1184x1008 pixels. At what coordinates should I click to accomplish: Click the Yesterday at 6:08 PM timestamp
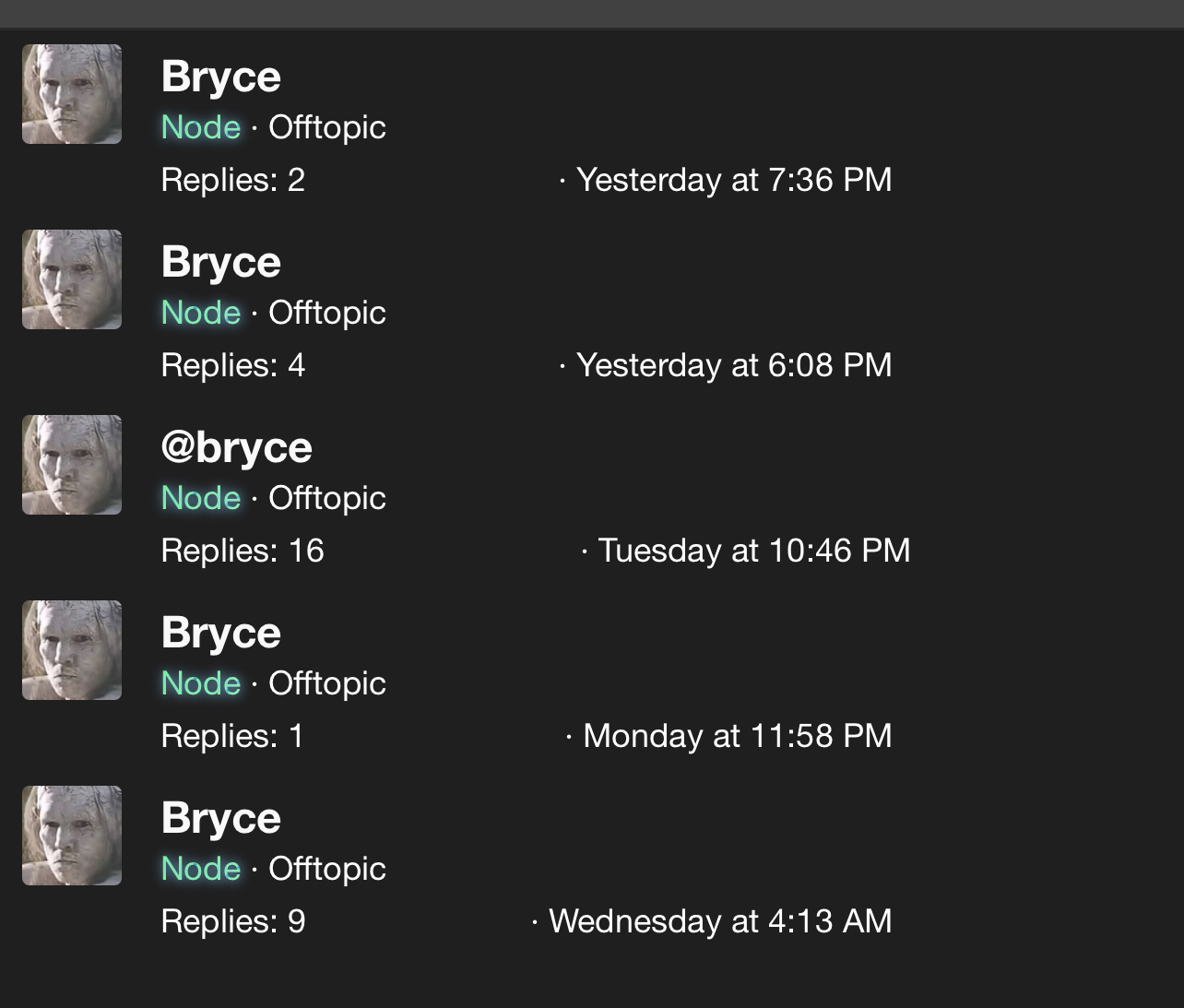coord(733,365)
